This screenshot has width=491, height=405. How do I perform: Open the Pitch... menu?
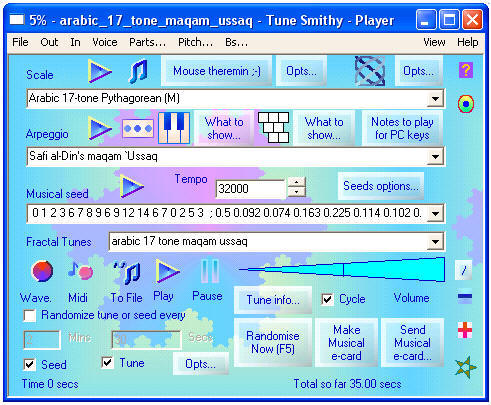tap(195, 42)
